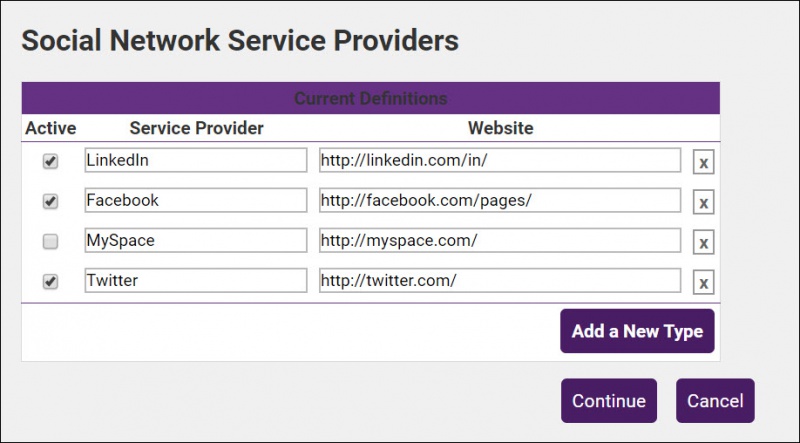This screenshot has height=443, width=800.
Task: Uncheck the LinkedIn active checkbox
Action: pos(51,161)
